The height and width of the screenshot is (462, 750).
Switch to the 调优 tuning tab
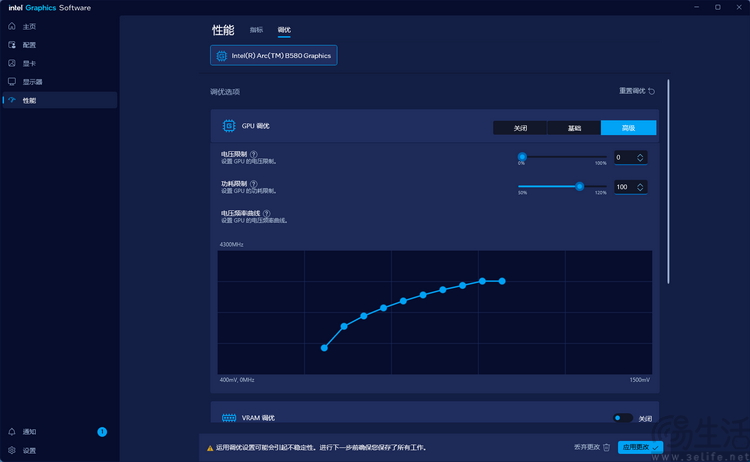(284, 30)
